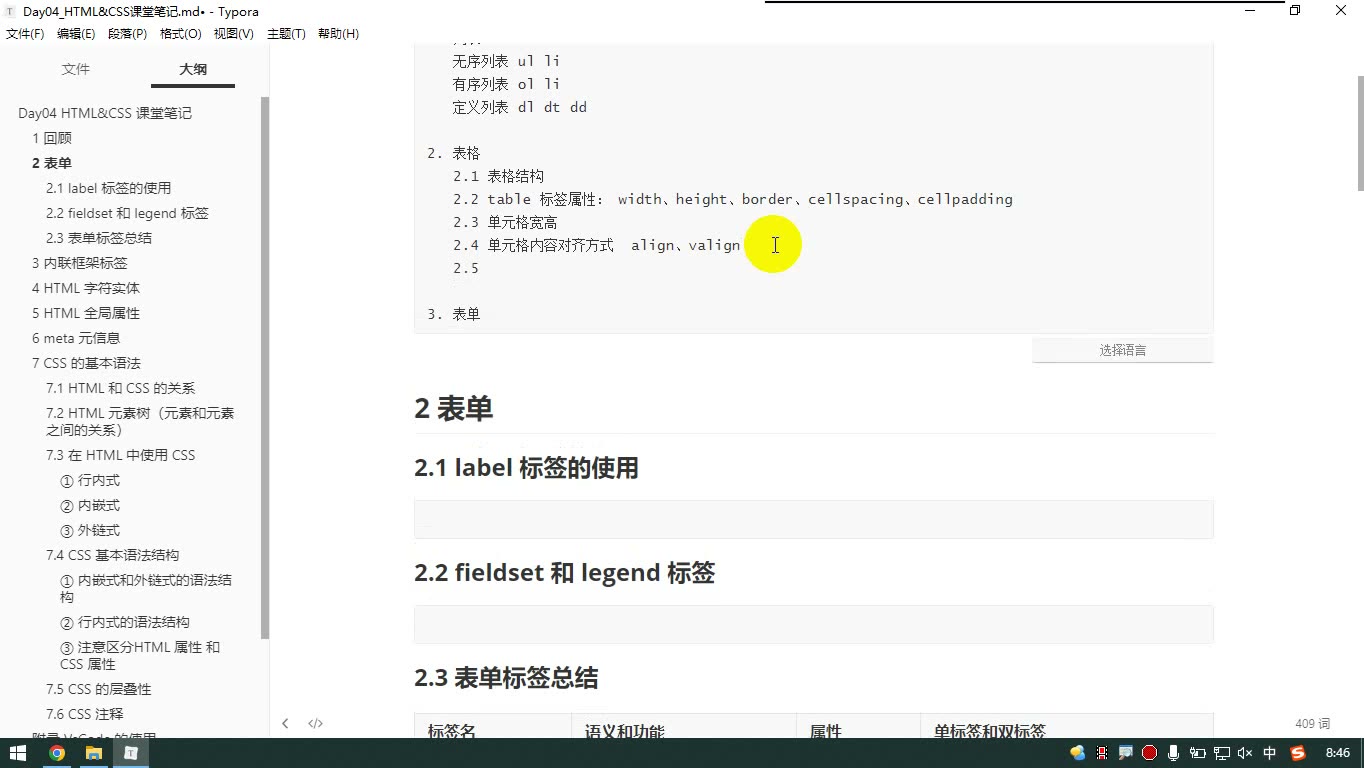Click the sidebar outline scrollbar
1364x768 pixels.
(x=265, y=368)
